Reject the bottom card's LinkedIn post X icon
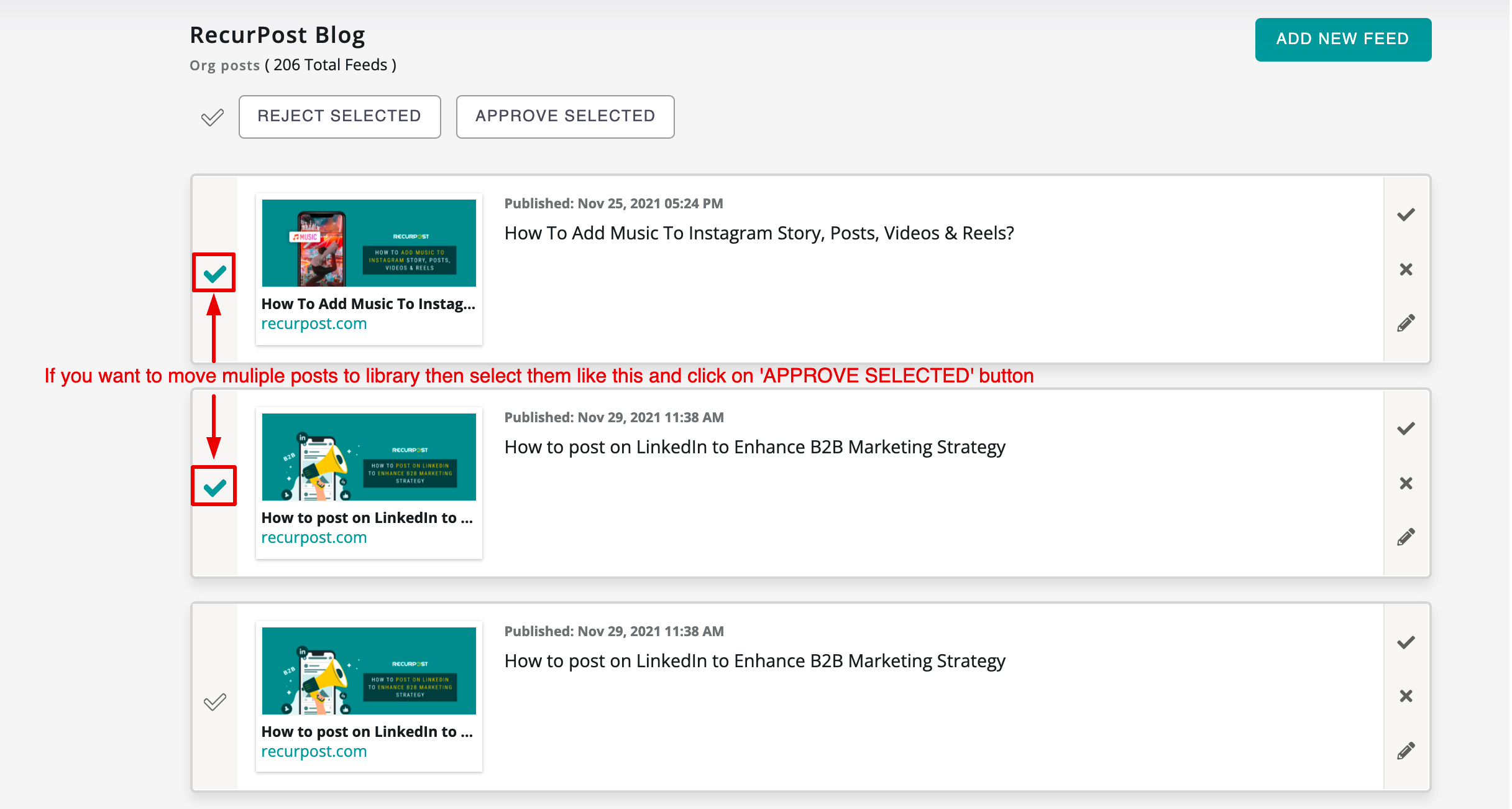The width and height of the screenshot is (1512, 809). (1406, 696)
